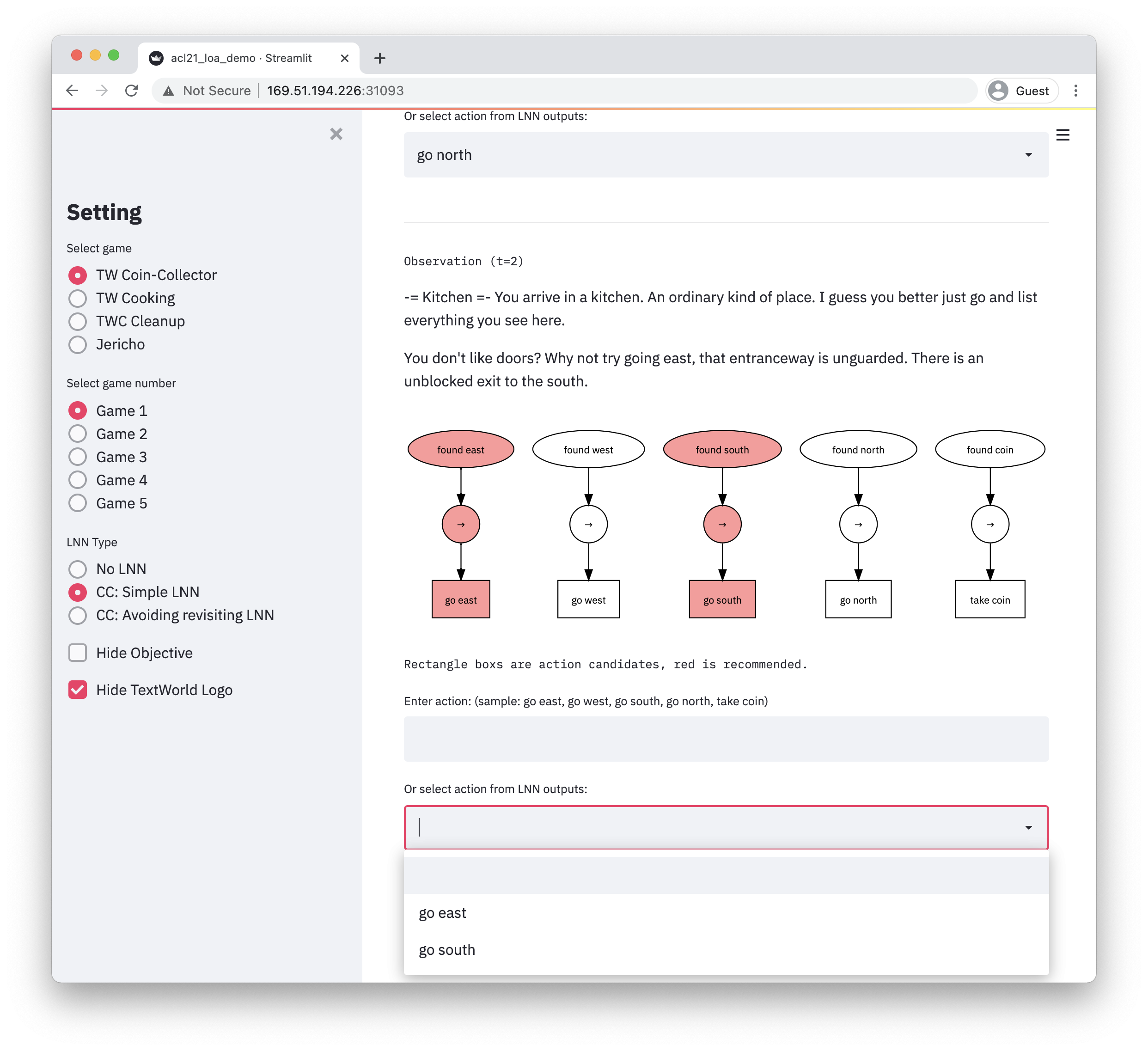Expand the go north action dropdown
The height and width of the screenshot is (1051, 1148).
click(x=1028, y=155)
